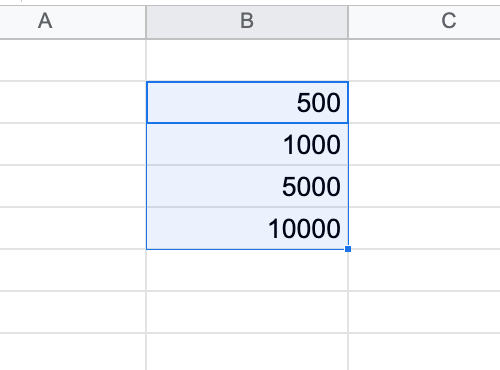
Task: Click the border between column A and B headers
Action: coord(146,22)
